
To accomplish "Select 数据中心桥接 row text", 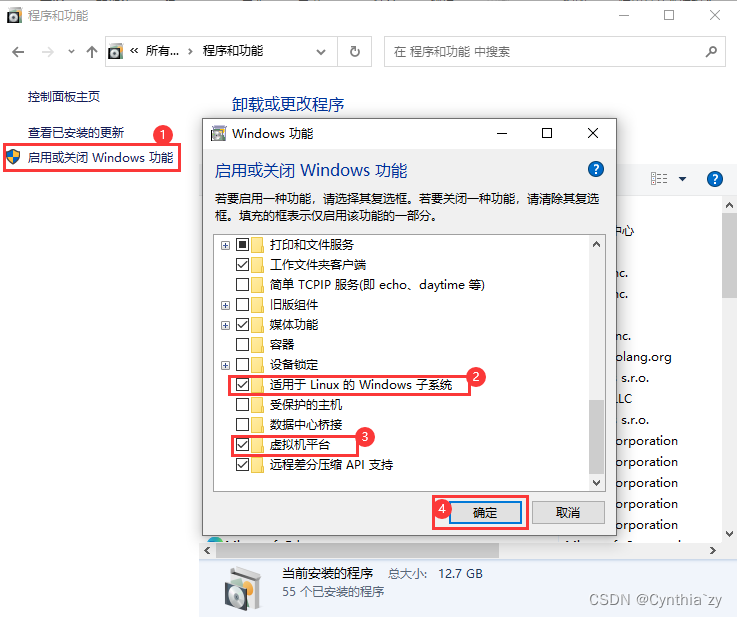I will (x=306, y=425).
